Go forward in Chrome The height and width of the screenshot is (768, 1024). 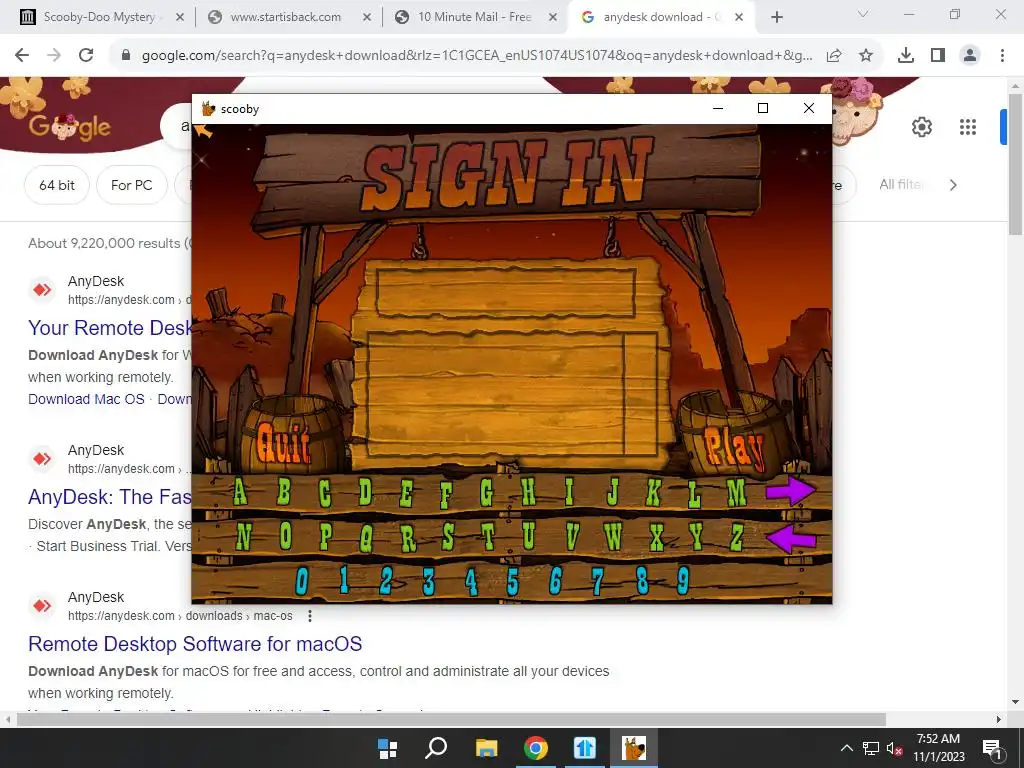pos(54,55)
